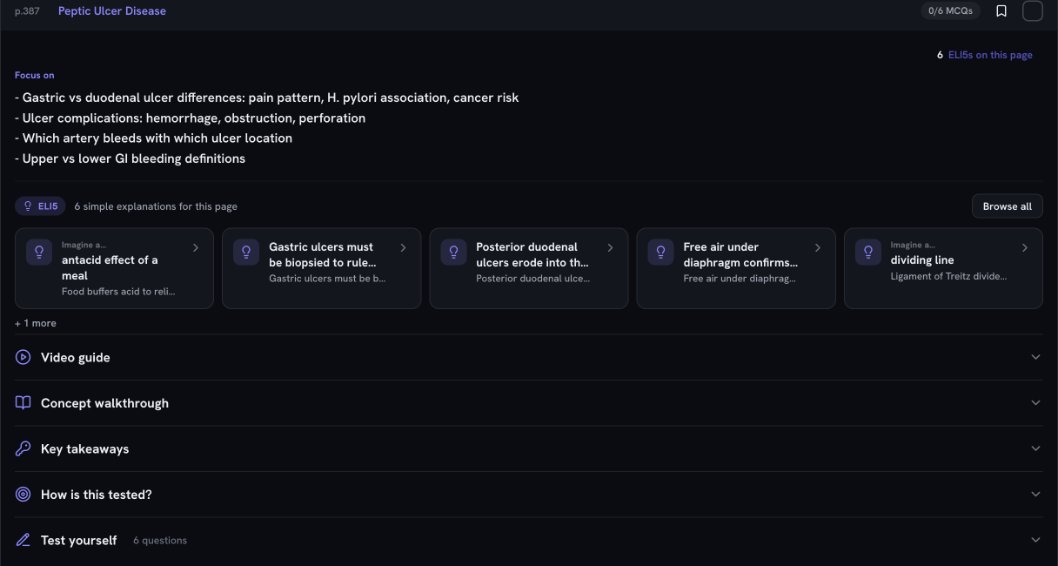Click the Key takeaways heading
The width and height of the screenshot is (1058, 566).
pos(85,449)
